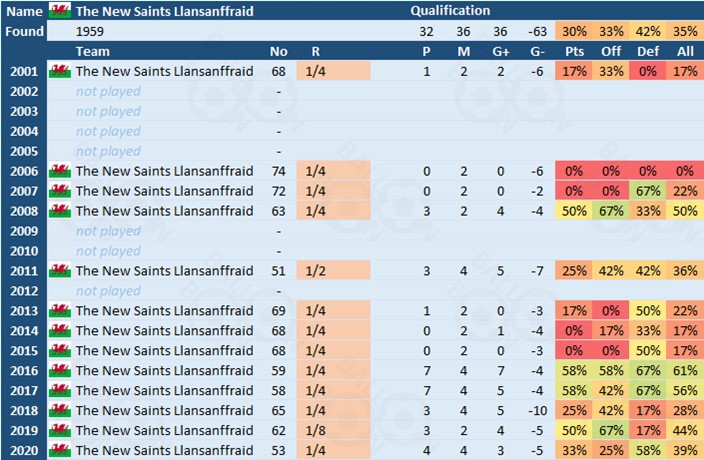
Task: Open The New Saints team link for 2019
Action: [x=164, y=430]
